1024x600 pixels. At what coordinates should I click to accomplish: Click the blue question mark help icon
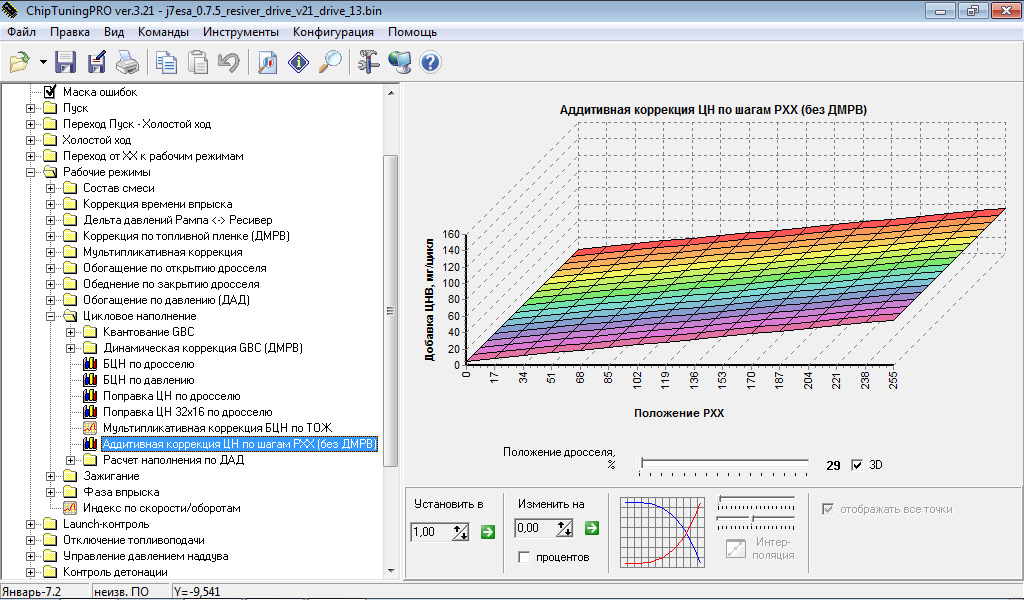coord(431,63)
